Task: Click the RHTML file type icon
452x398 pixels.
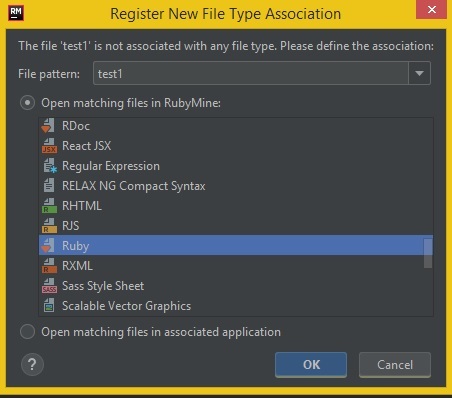Action: [x=49, y=206]
